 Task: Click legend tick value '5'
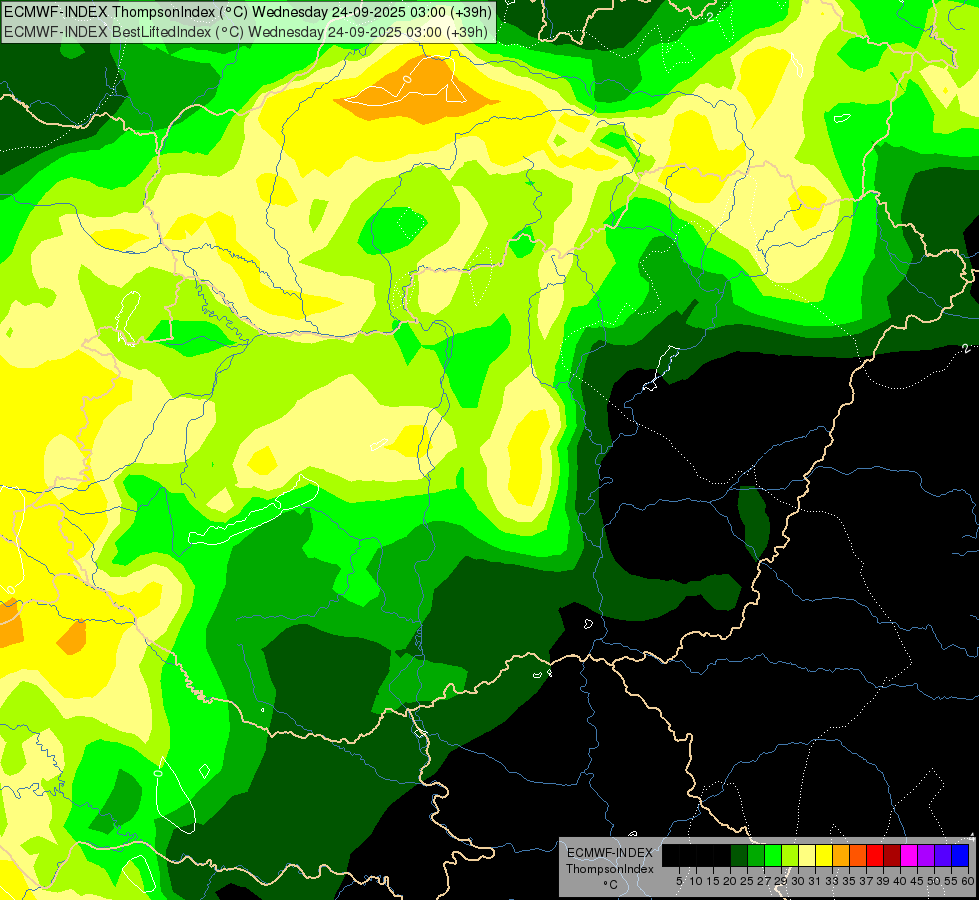679,881
